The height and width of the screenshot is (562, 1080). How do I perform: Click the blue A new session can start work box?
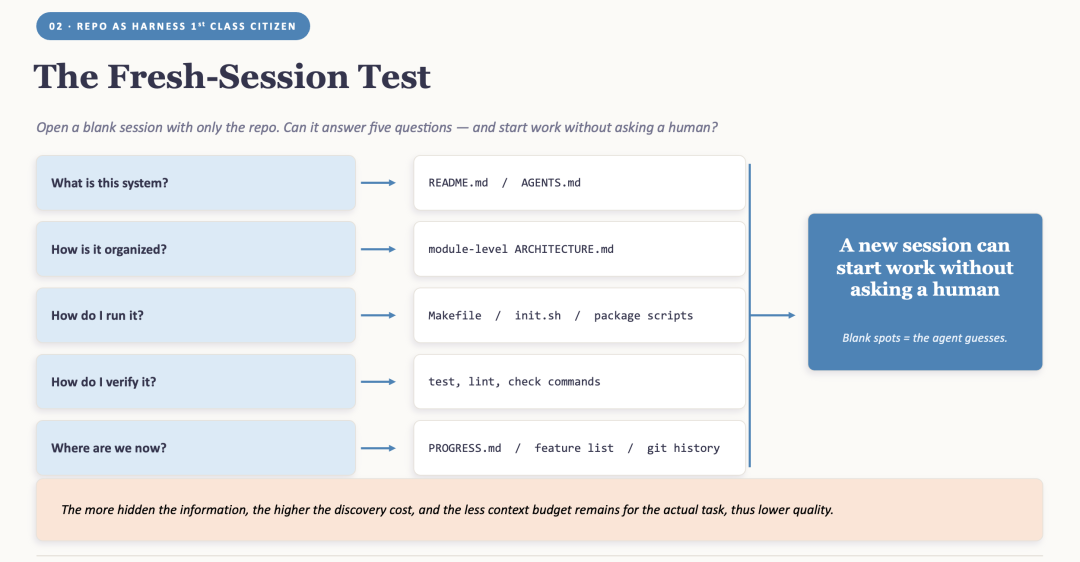click(925, 292)
